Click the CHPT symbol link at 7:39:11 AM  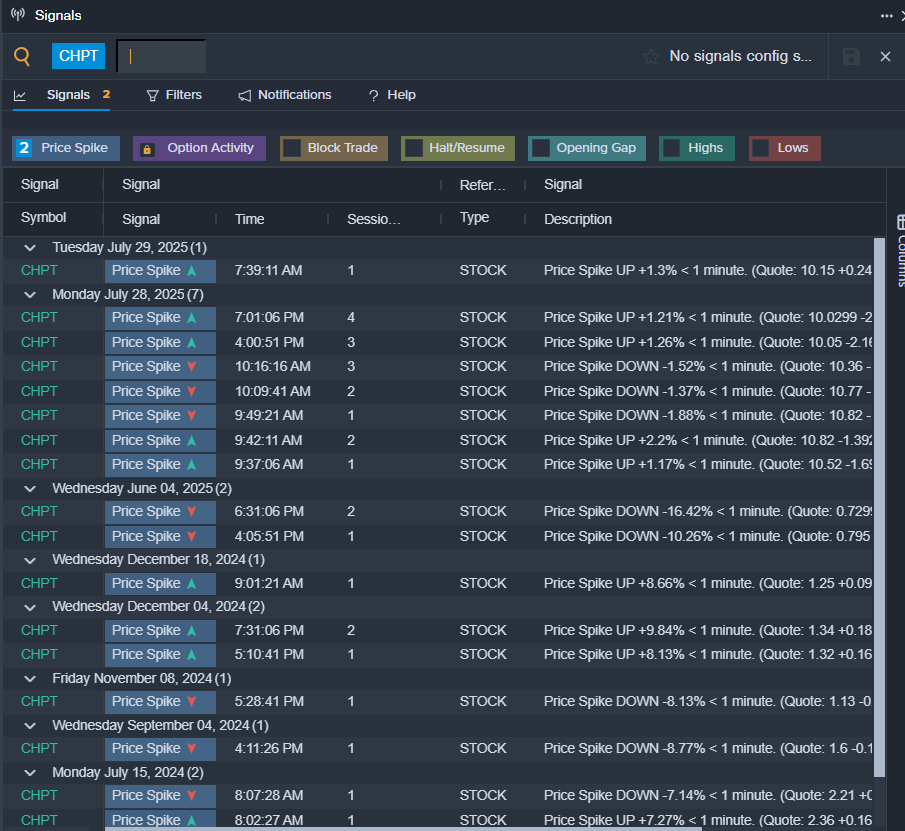tap(39, 271)
